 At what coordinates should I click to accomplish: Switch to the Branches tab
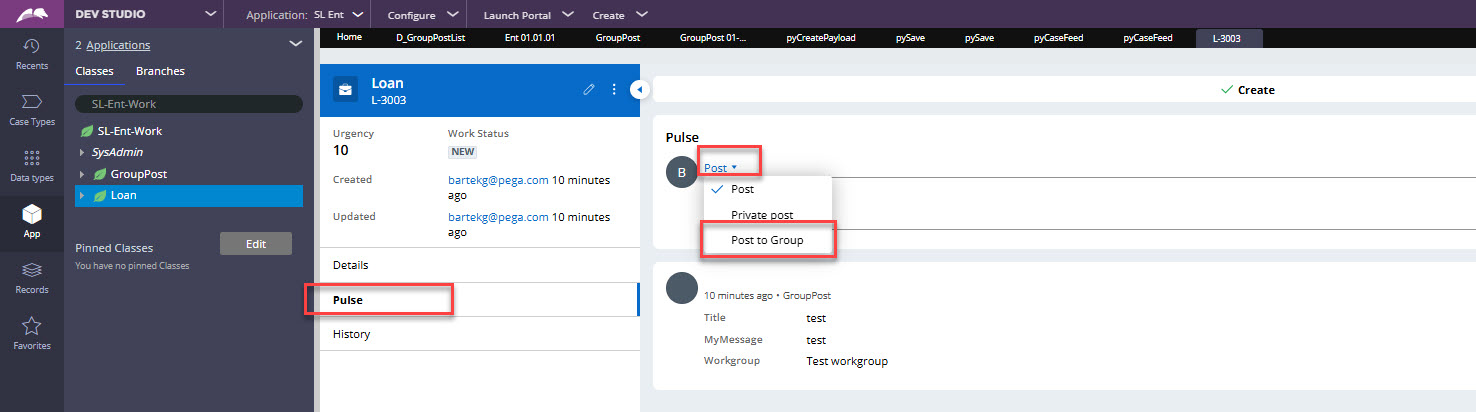pos(160,71)
